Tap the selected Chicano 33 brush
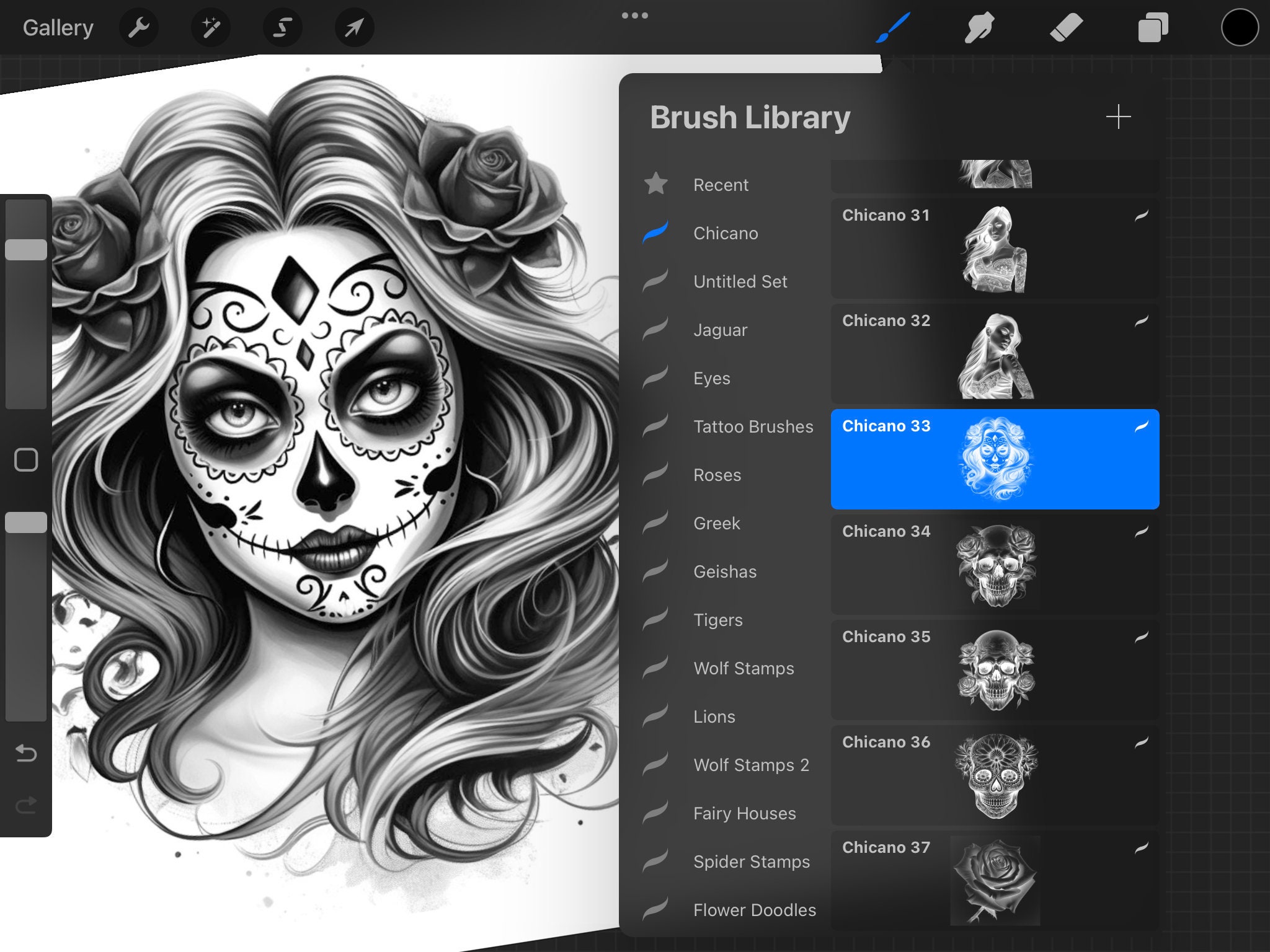 (x=995, y=459)
